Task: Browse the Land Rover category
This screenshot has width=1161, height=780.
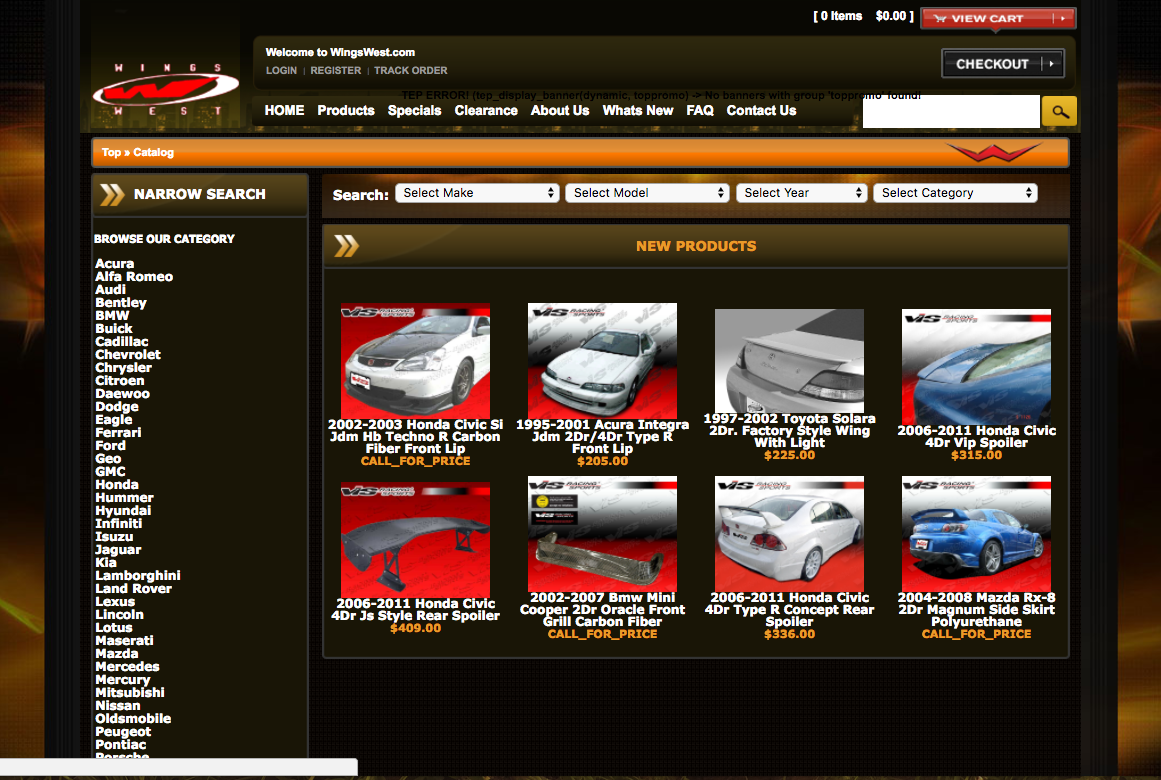Action: (x=133, y=589)
